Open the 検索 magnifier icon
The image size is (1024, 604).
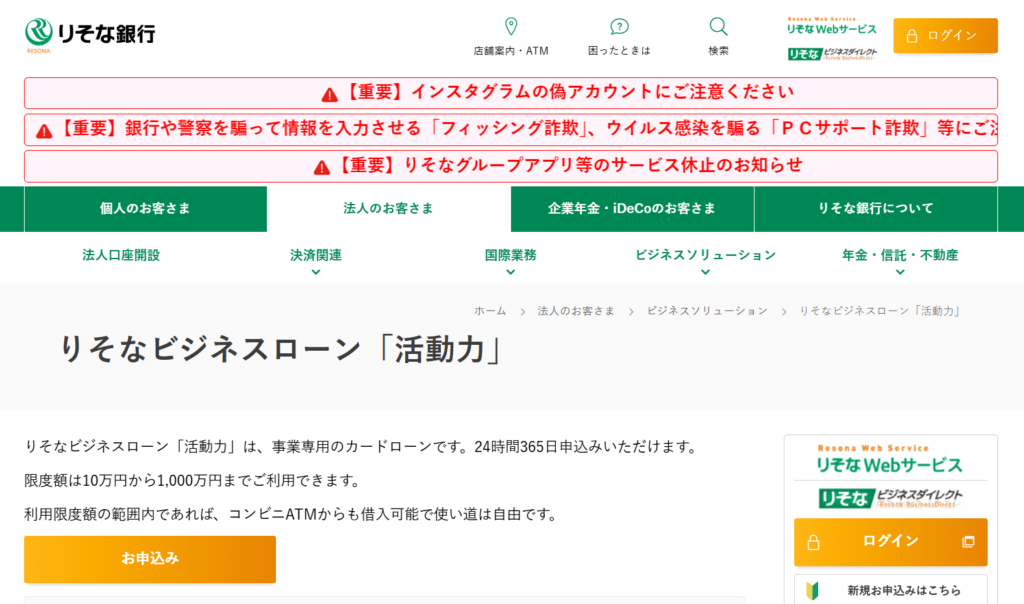718,27
